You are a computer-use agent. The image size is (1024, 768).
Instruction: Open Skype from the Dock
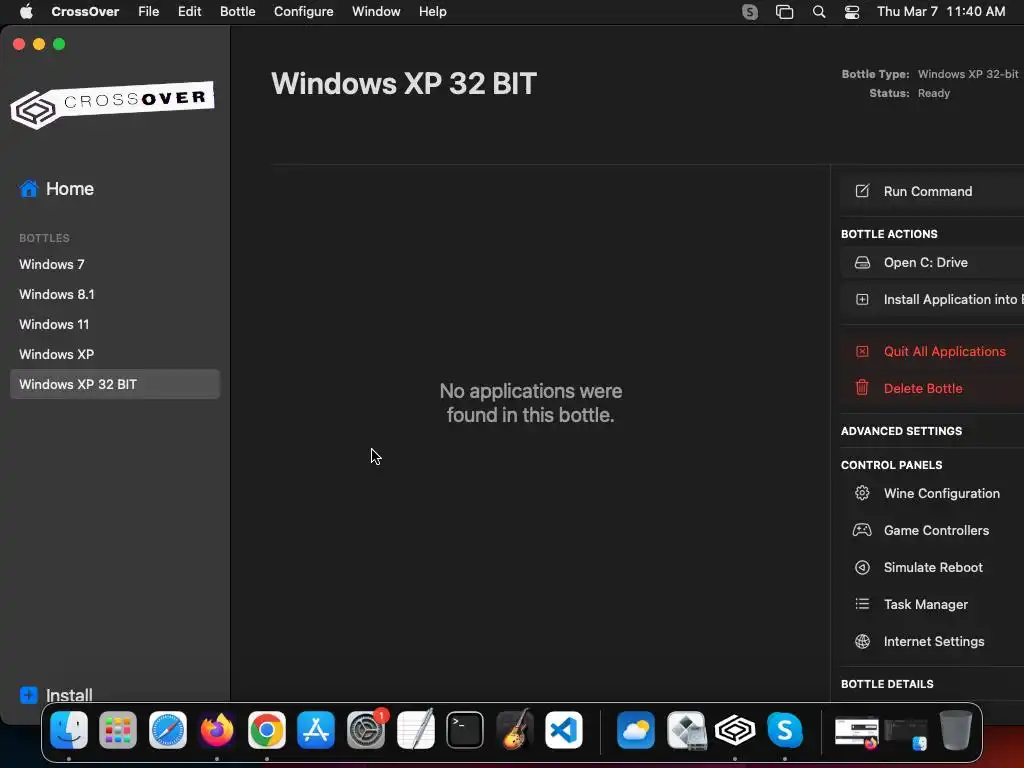(x=784, y=729)
